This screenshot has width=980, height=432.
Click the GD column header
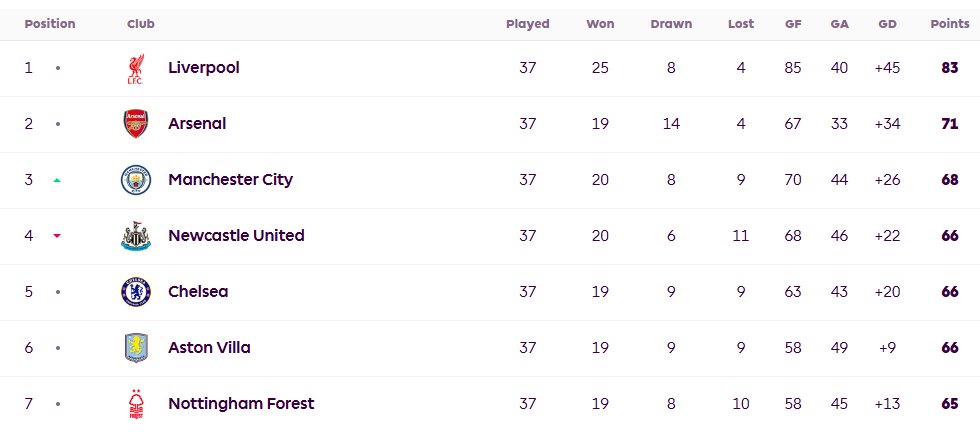click(x=886, y=24)
